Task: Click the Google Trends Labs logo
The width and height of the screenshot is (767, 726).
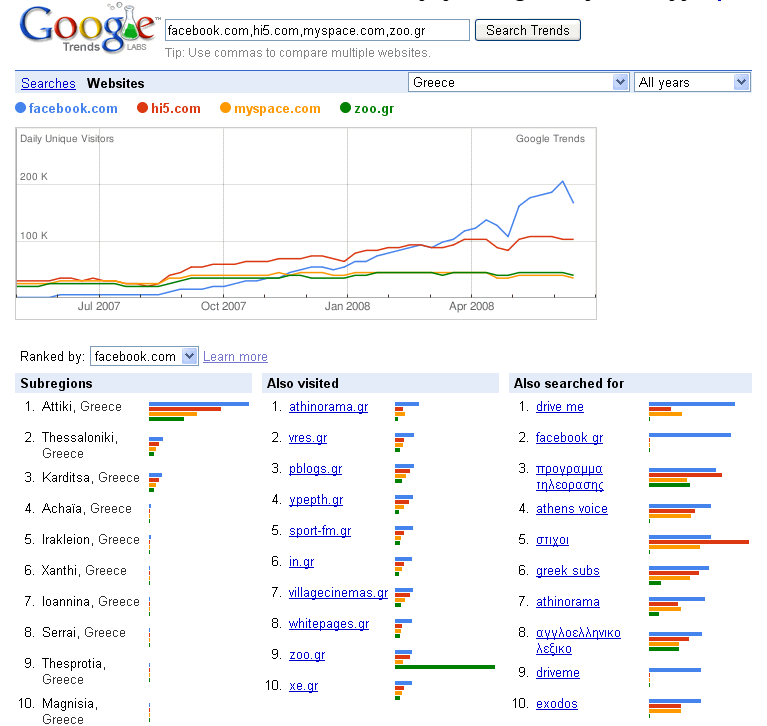Action: (89, 28)
